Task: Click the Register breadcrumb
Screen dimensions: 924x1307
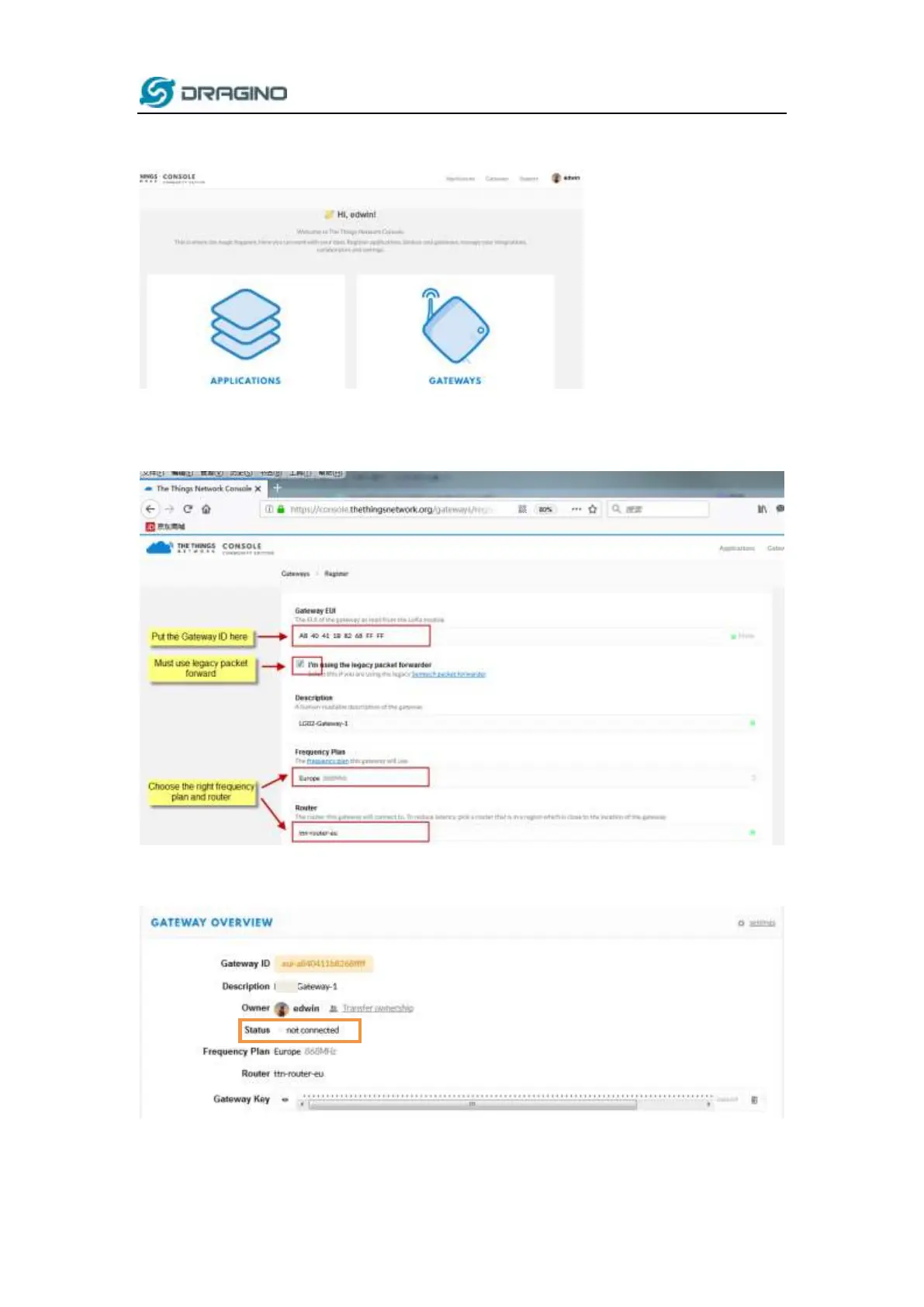Action: (336, 574)
